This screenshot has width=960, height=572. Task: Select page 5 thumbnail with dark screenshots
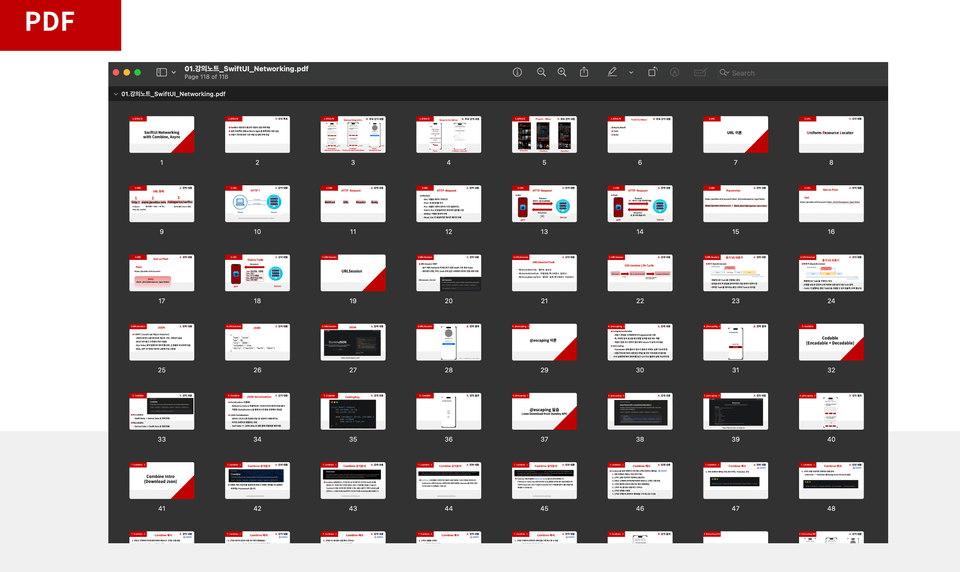coord(544,134)
